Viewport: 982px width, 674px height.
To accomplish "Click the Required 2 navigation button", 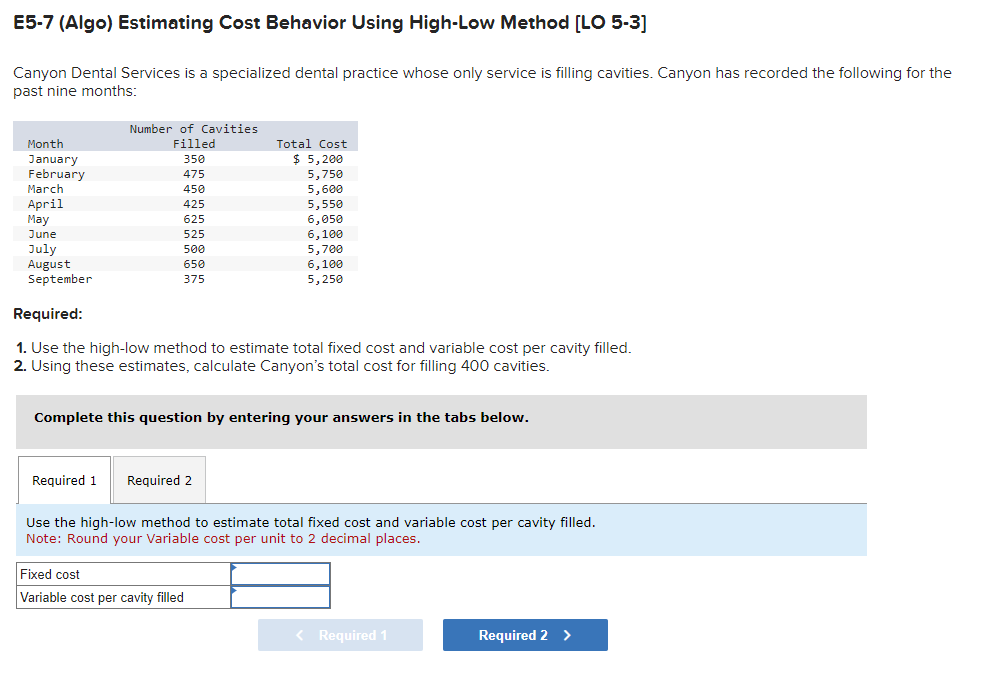I will pos(524,634).
